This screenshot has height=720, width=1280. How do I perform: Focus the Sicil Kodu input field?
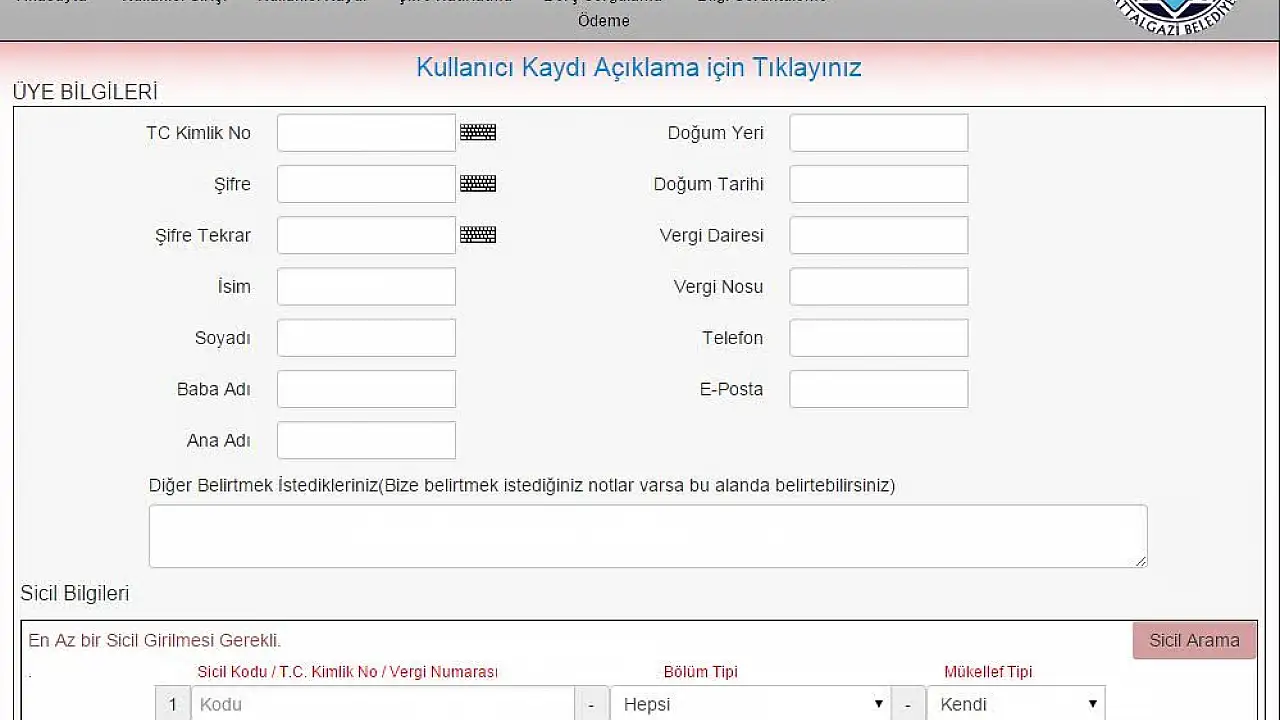[383, 704]
